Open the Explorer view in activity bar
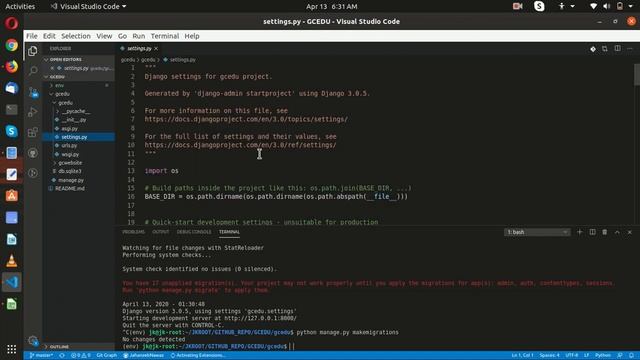The width and height of the screenshot is (640, 360). point(33,51)
